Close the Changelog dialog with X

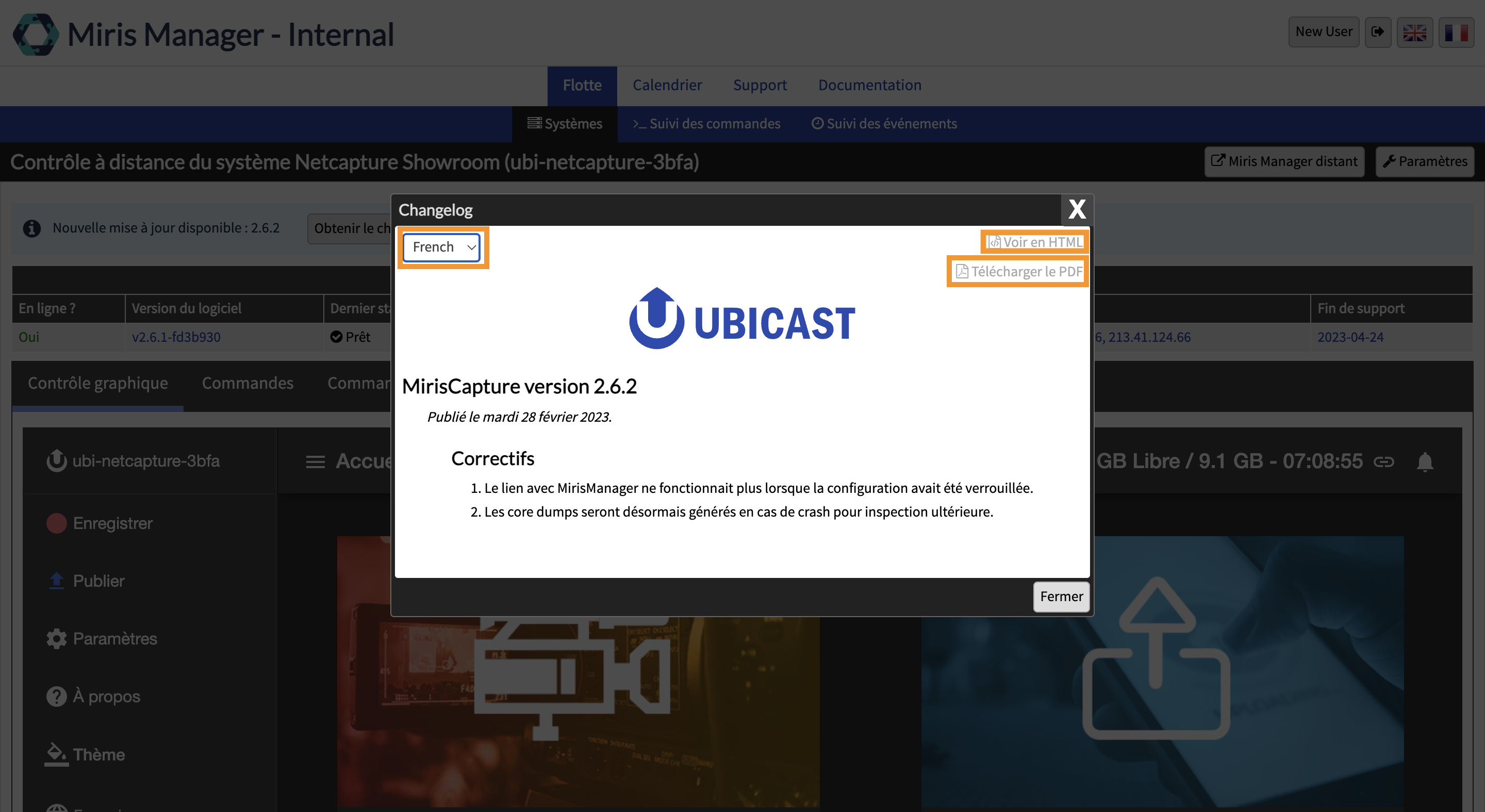pos(1077,209)
